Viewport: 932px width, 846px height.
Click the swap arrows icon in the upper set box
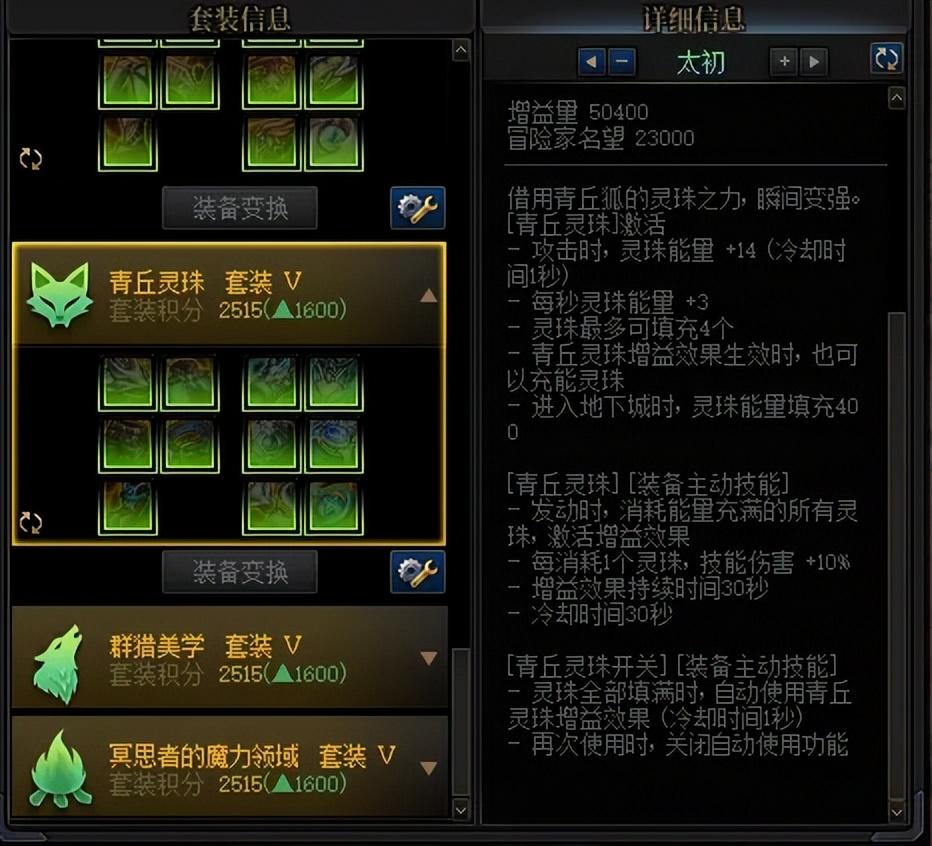click(30, 159)
